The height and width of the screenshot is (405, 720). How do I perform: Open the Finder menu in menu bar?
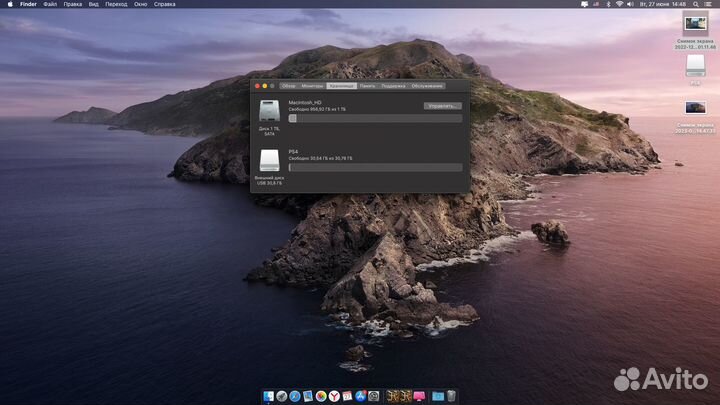pyautogui.click(x=28, y=4)
